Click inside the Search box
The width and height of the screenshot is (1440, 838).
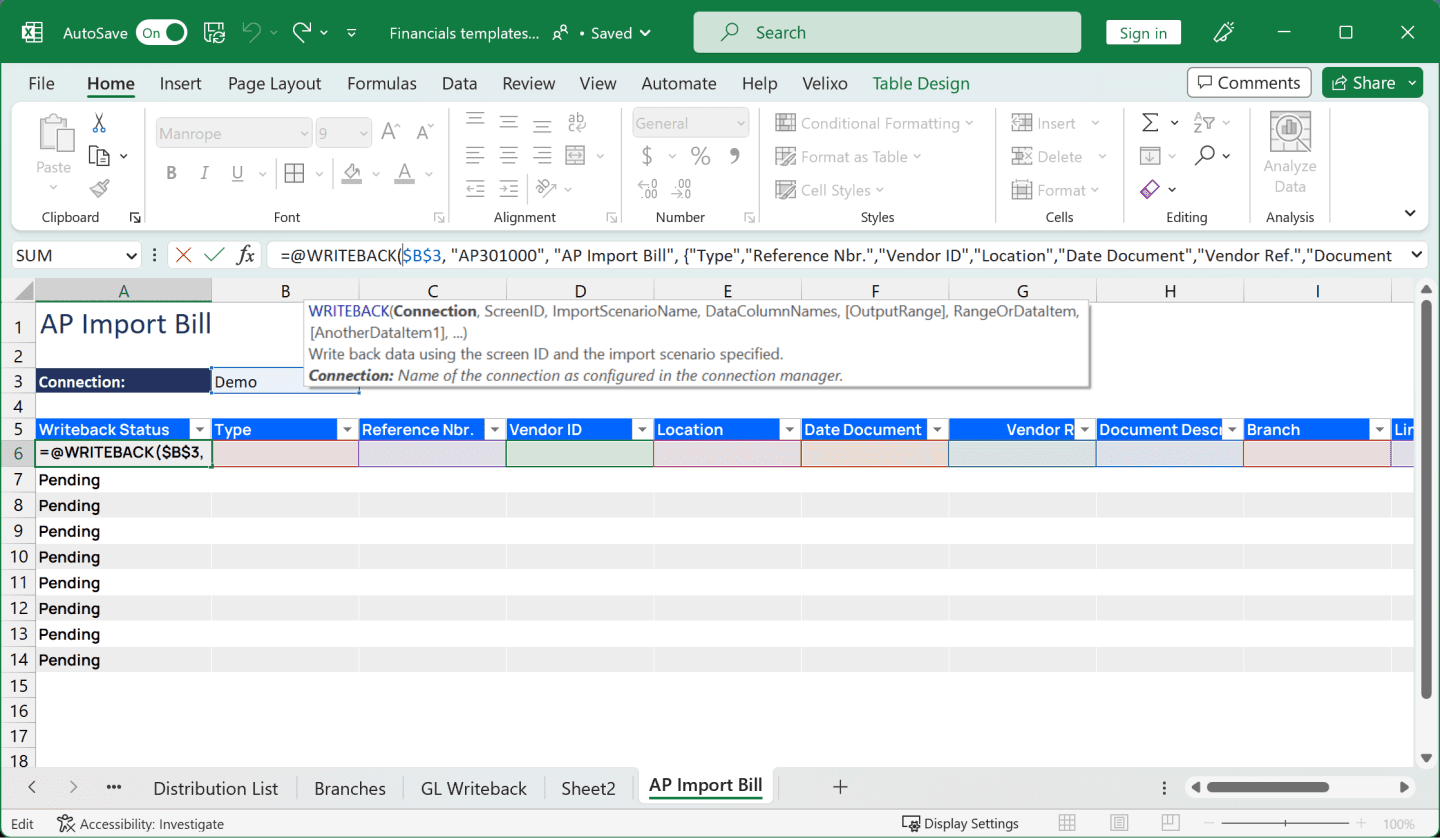tap(886, 32)
